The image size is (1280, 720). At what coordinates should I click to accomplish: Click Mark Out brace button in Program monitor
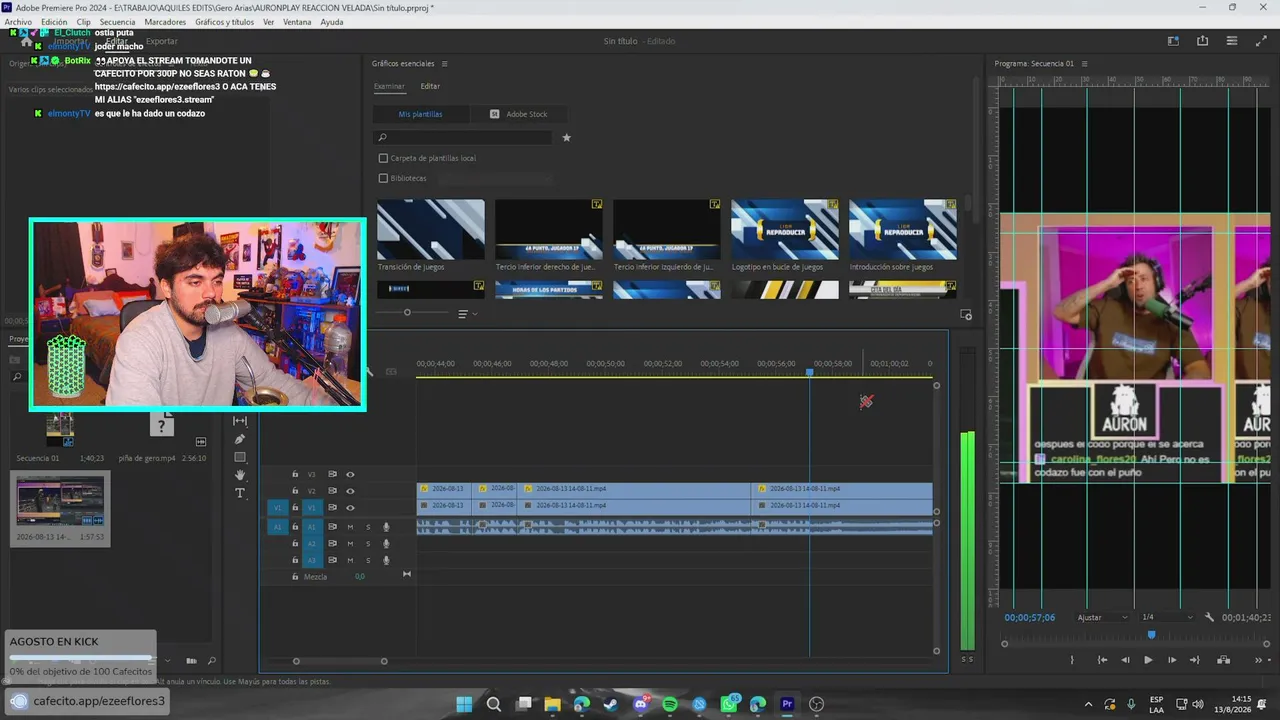pyautogui.click(x=1072, y=660)
